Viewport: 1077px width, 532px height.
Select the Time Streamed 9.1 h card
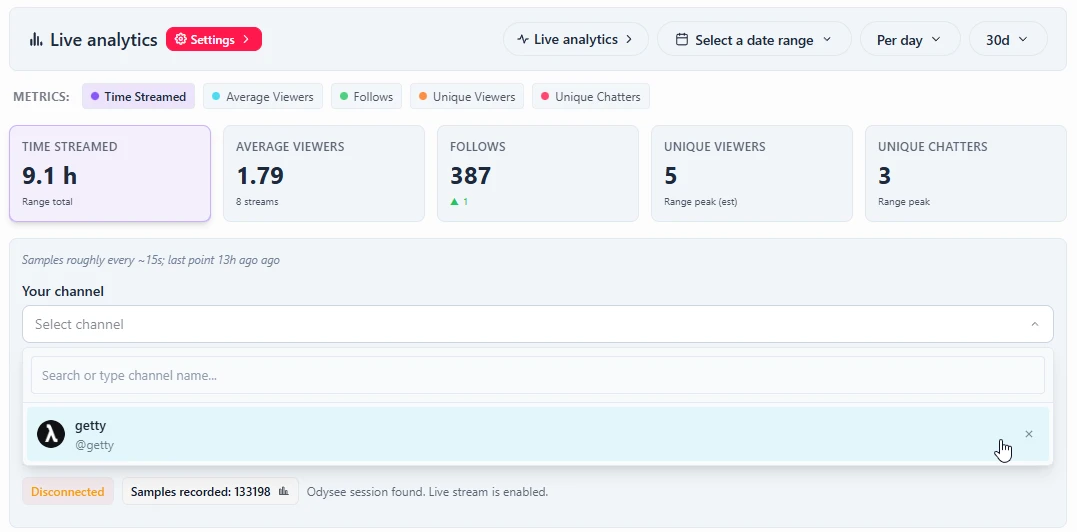110,173
